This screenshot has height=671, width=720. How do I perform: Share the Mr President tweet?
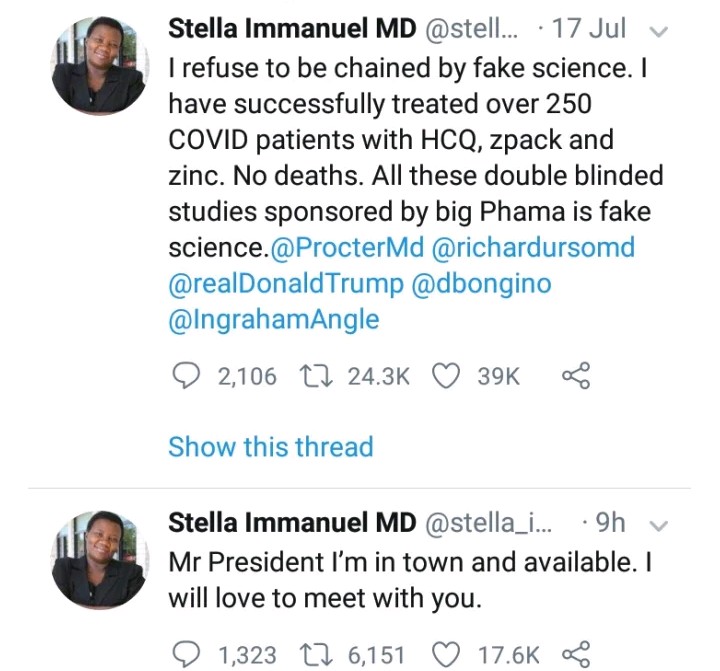(x=576, y=654)
